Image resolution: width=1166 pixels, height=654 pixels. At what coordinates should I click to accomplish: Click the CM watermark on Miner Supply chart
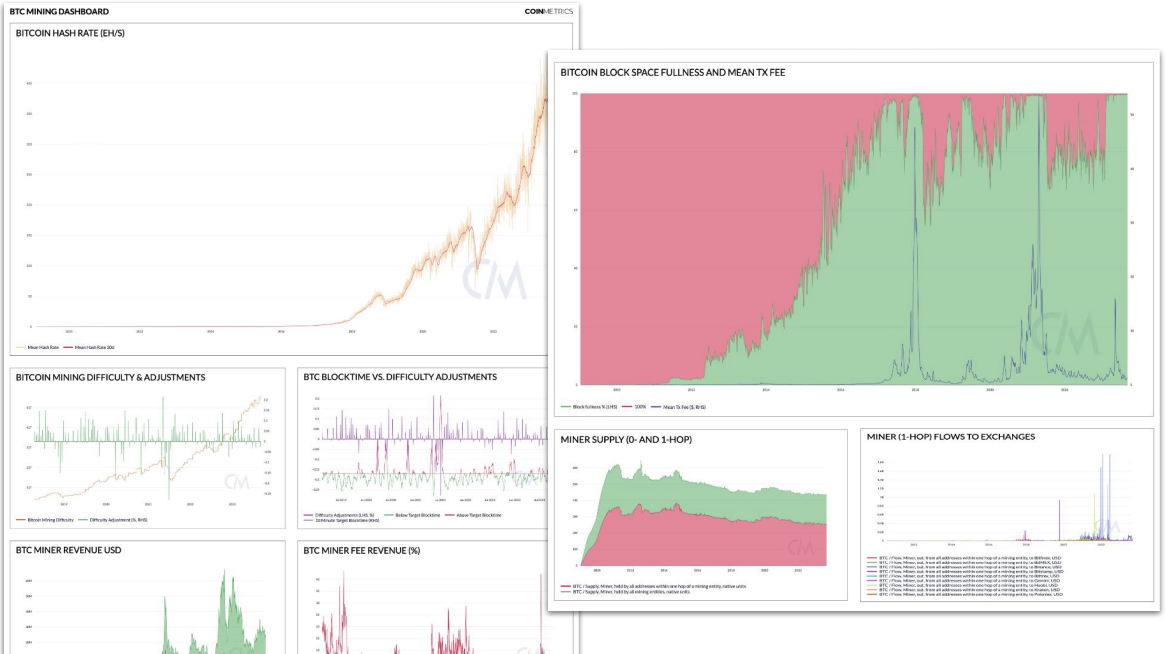pos(801,548)
